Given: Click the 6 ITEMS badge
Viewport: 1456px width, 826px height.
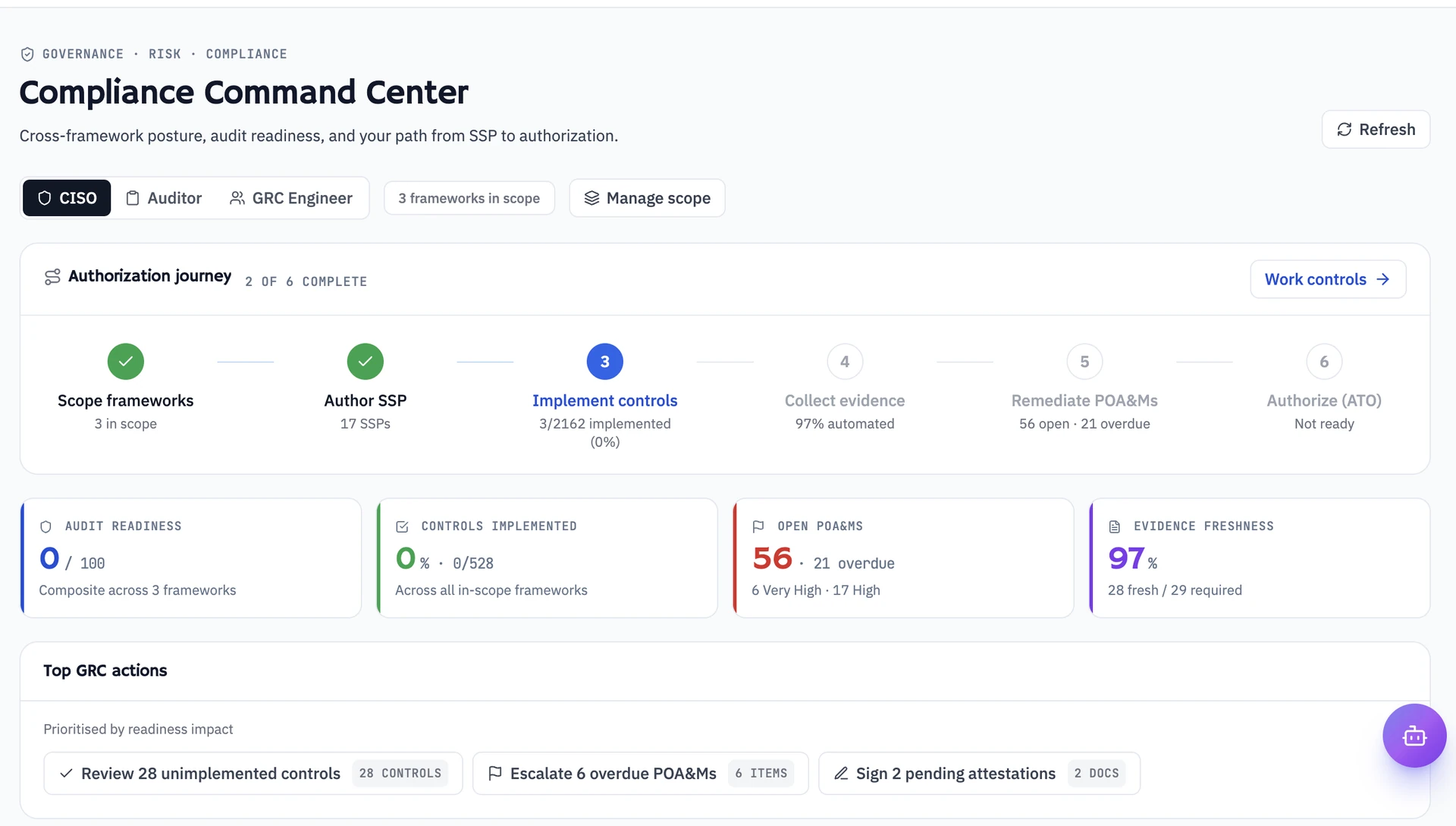Looking at the screenshot, I should point(761,774).
